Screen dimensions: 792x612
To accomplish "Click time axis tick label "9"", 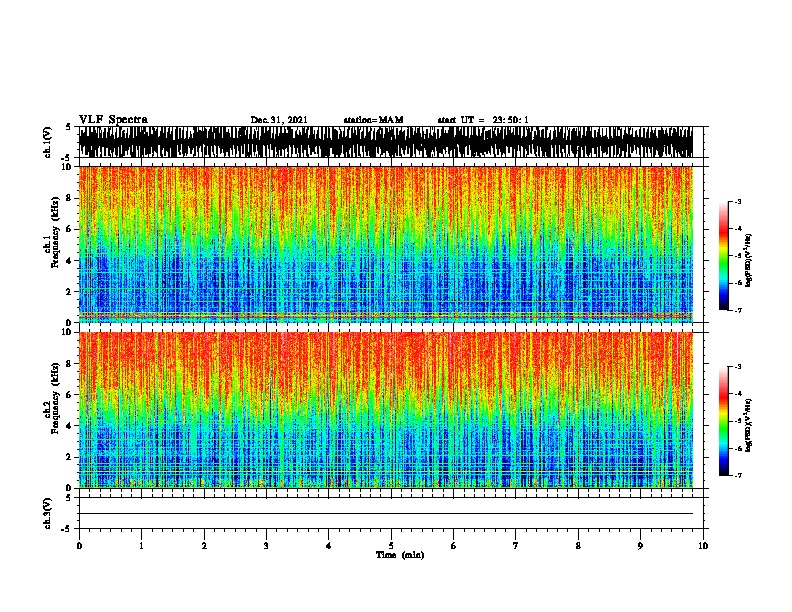I will [640, 546].
